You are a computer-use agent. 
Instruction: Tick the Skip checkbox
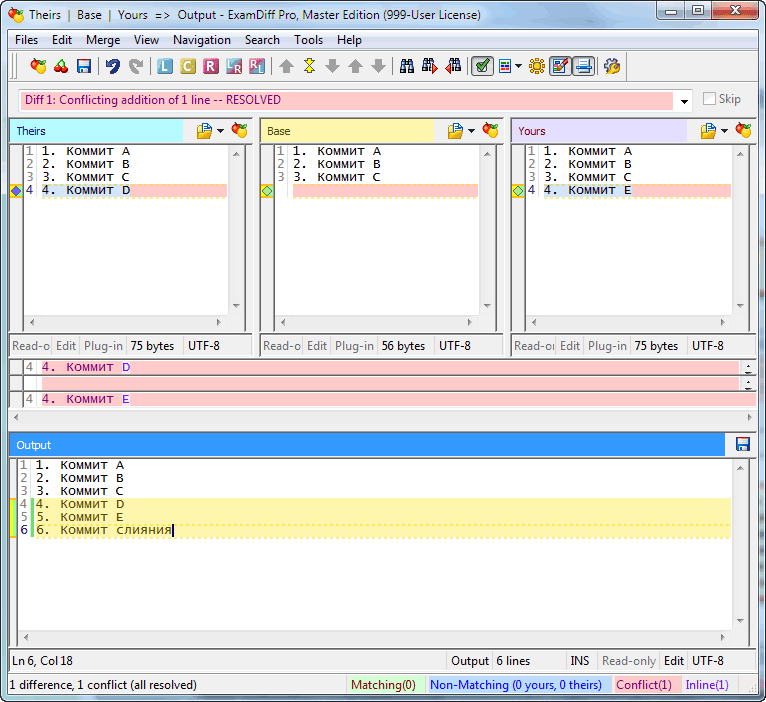(709, 99)
